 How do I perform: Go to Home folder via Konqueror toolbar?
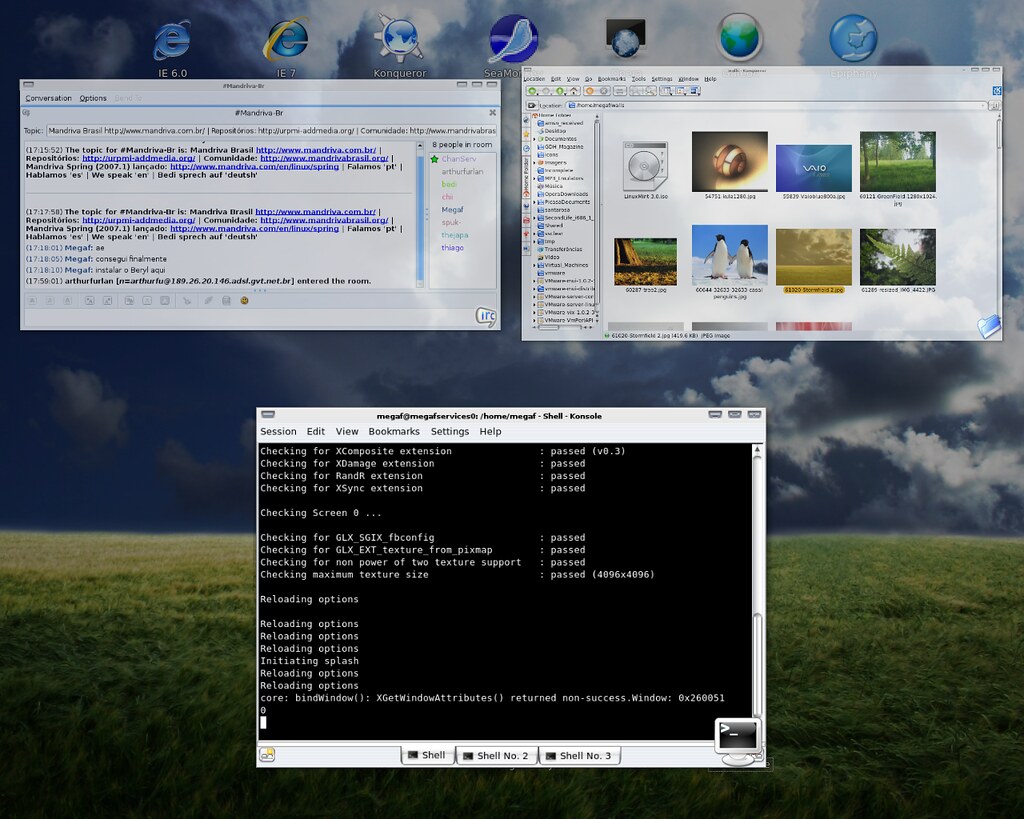pos(573,91)
